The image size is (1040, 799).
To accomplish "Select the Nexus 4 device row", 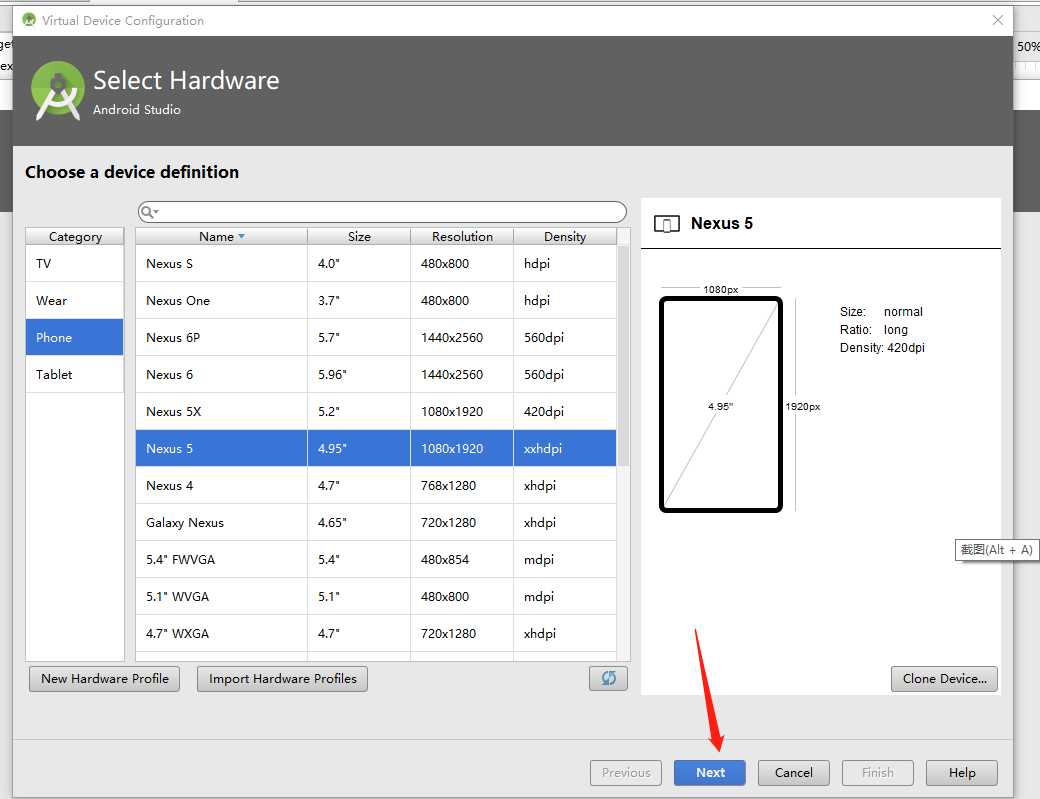I will pos(376,485).
